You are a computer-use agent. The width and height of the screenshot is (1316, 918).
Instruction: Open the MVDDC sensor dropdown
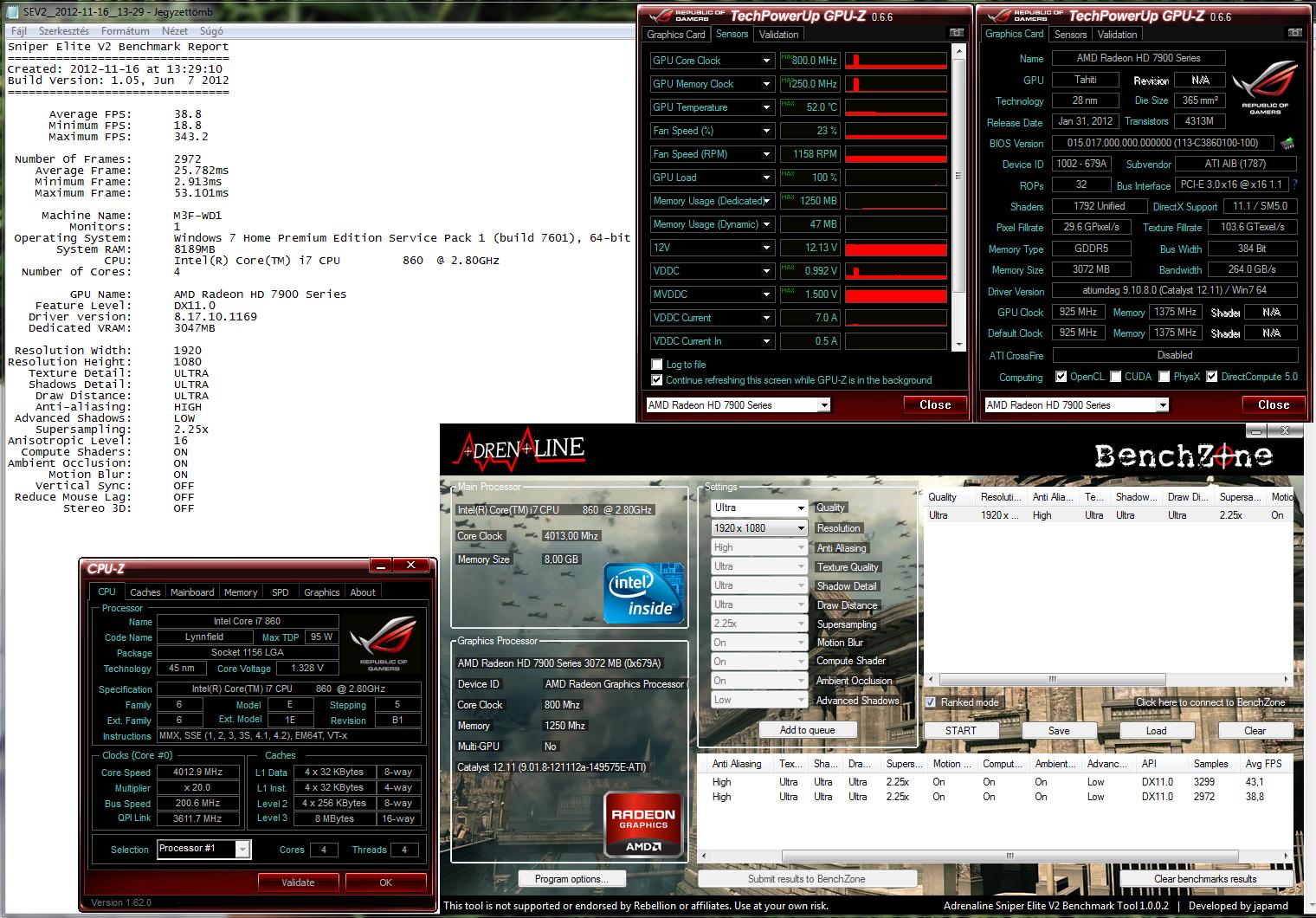[766, 294]
